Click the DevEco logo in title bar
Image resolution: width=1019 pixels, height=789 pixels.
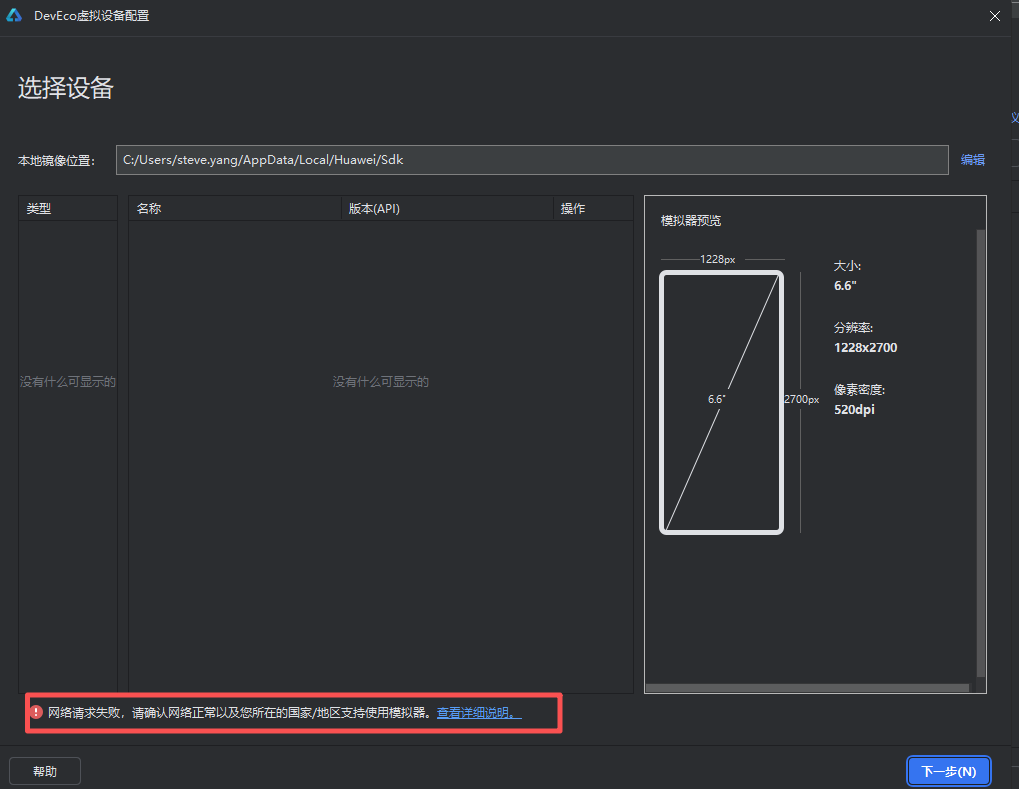pyautogui.click(x=16, y=16)
